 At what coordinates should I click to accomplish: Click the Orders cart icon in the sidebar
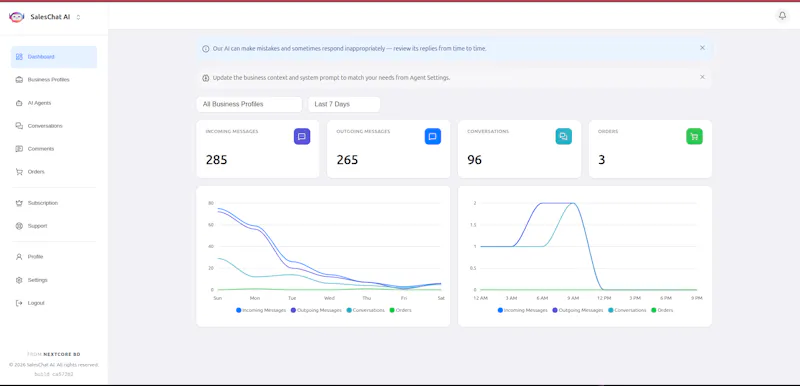coord(19,172)
